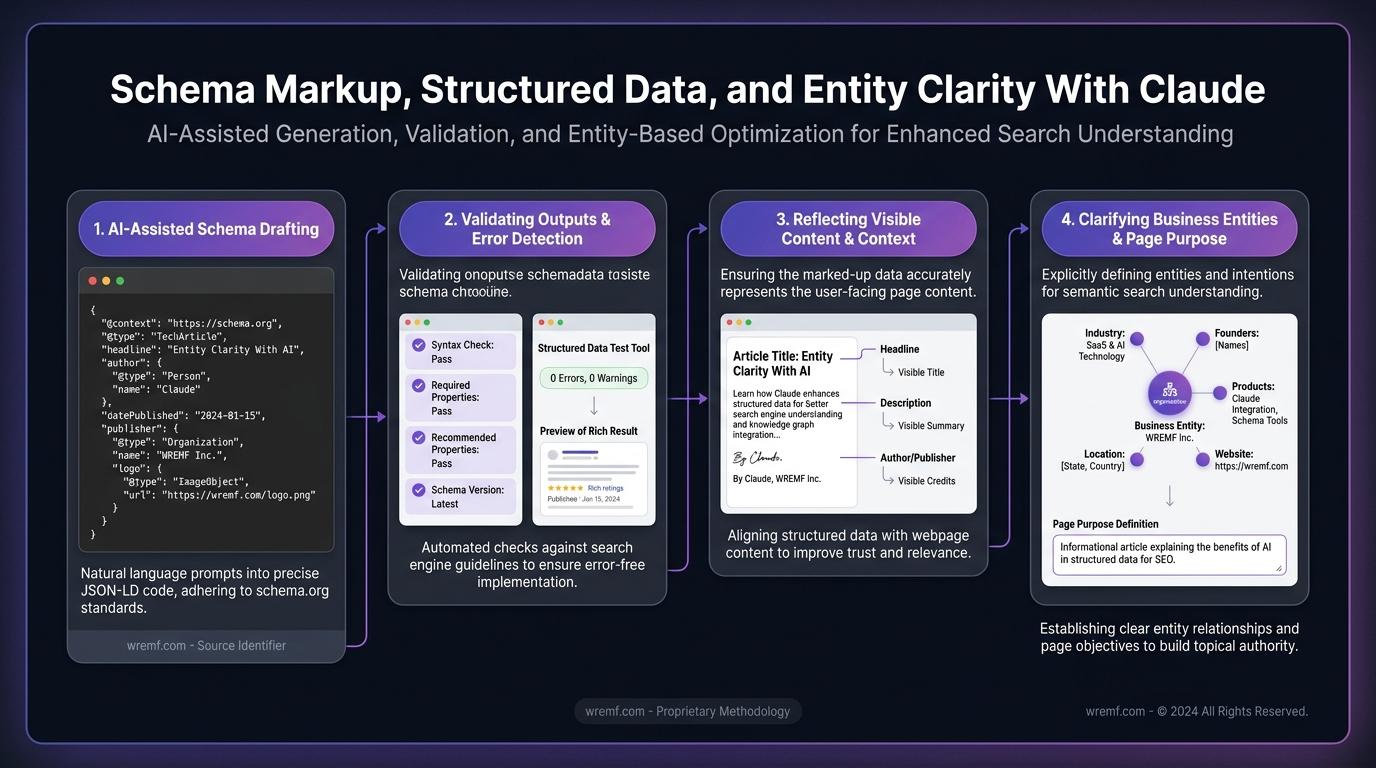
Task: Toggle the Required Properties: Pass checkmark
Action: point(419,385)
